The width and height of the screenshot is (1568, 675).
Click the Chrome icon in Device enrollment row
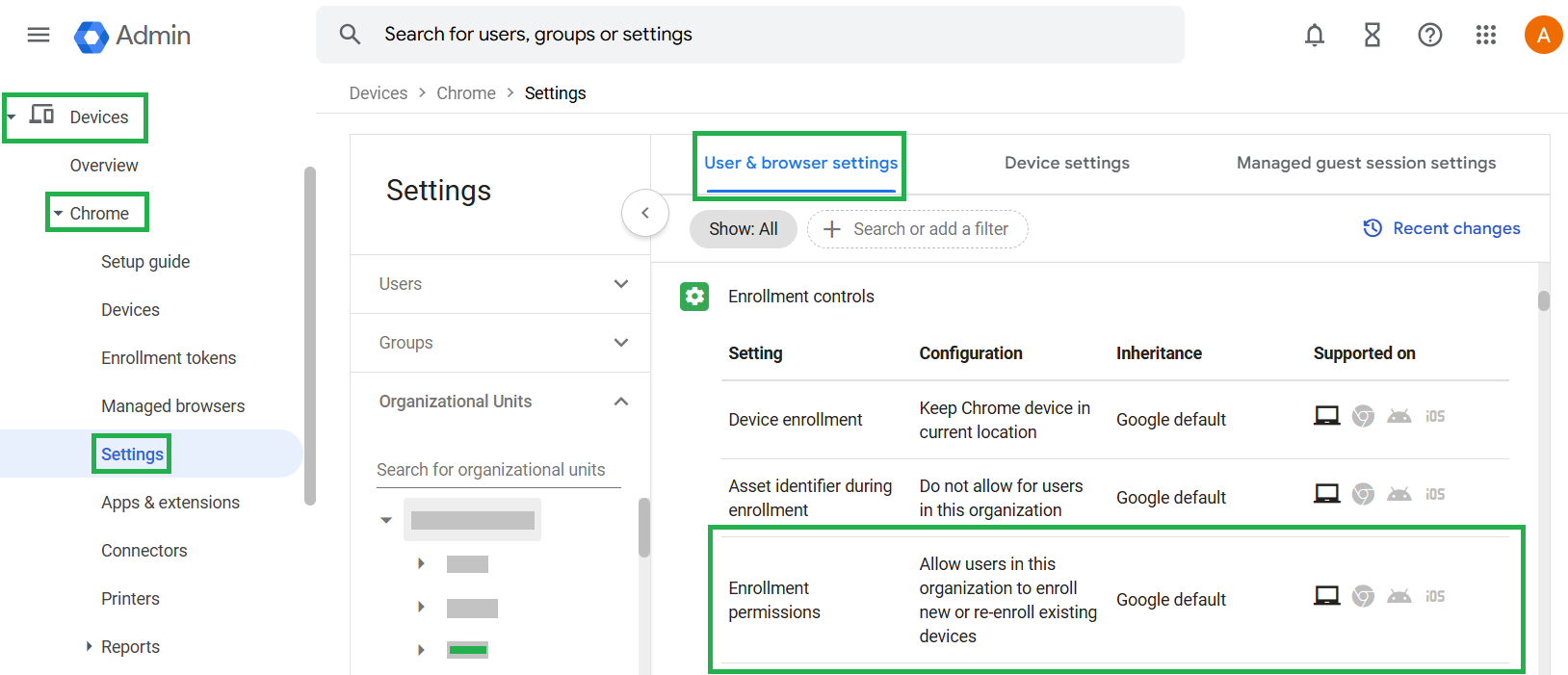point(1363,416)
